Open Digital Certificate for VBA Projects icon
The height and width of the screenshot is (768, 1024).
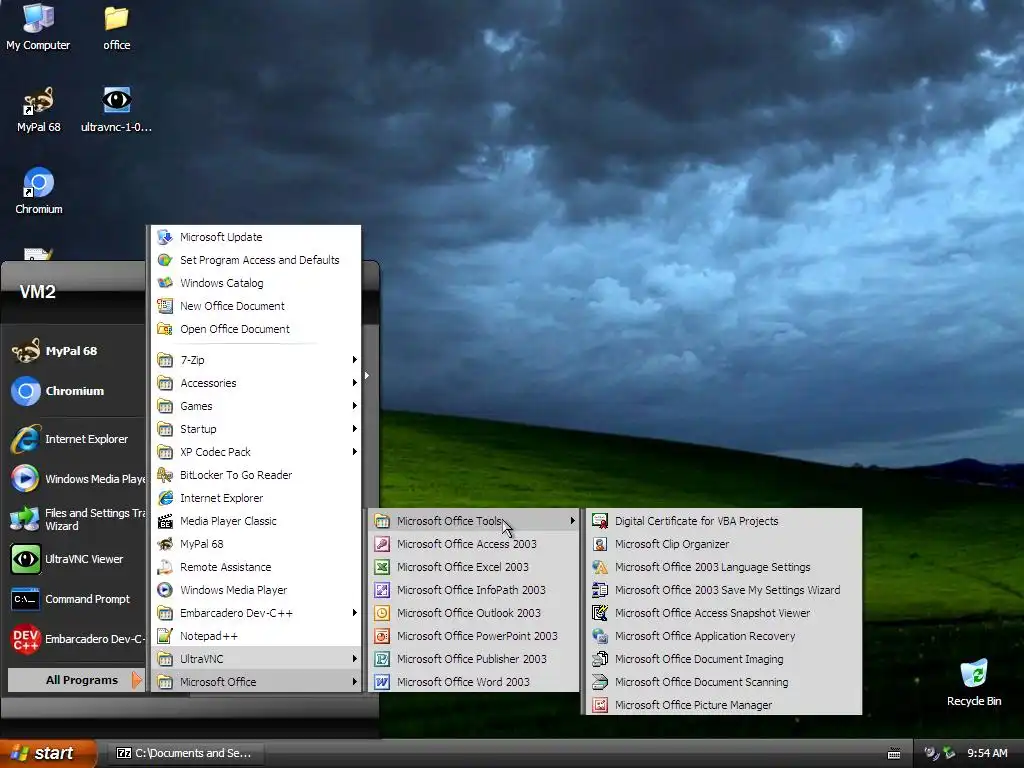(x=600, y=521)
